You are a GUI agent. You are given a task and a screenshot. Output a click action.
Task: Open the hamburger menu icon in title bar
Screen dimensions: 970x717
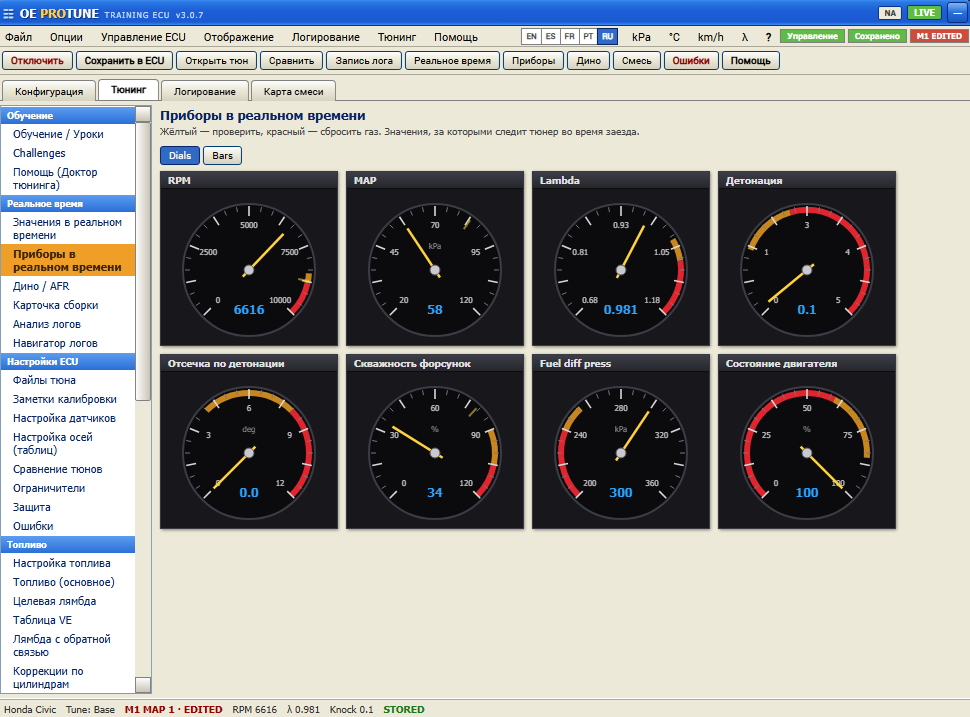[x=9, y=14]
